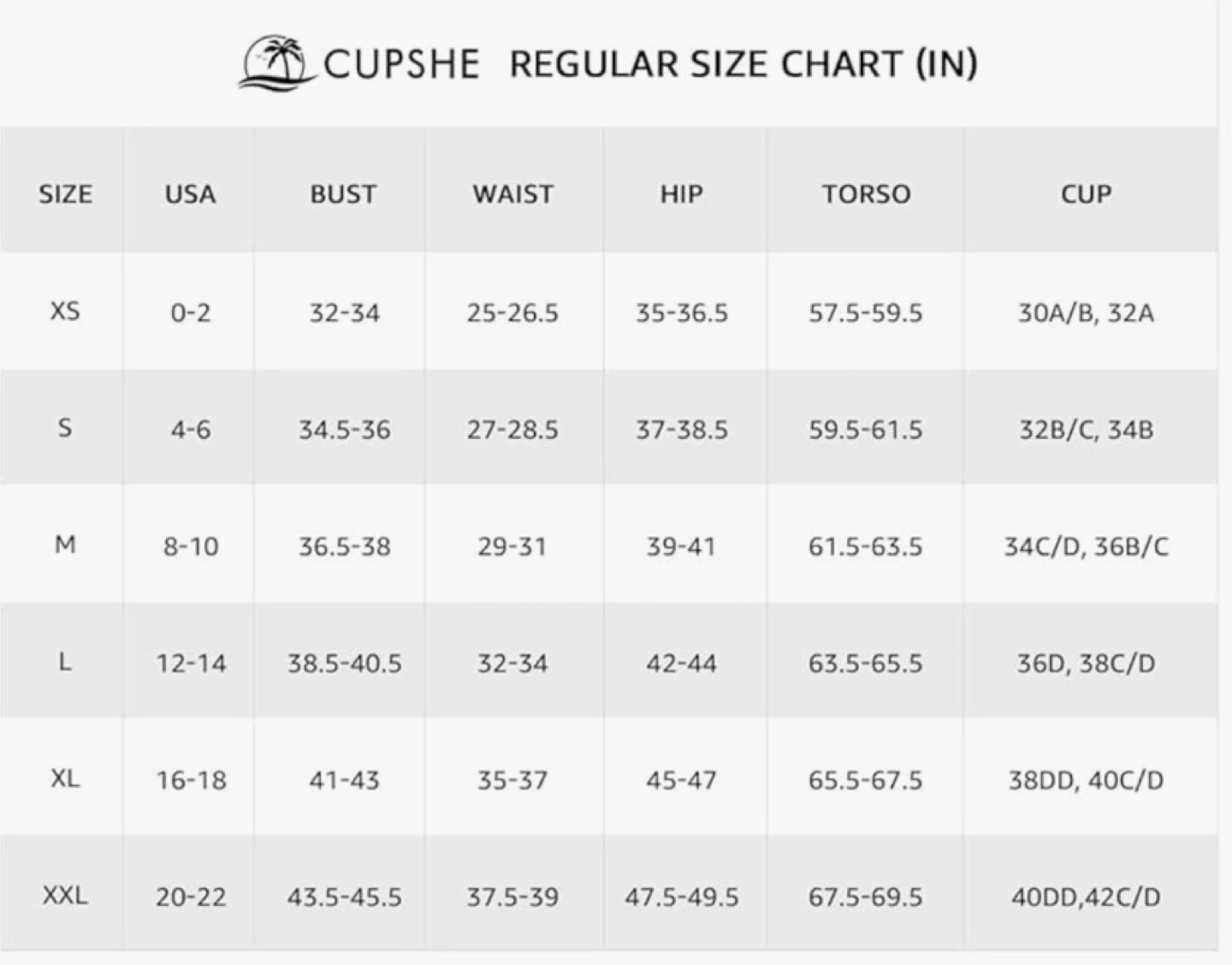Select the CUP column header

1087,194
